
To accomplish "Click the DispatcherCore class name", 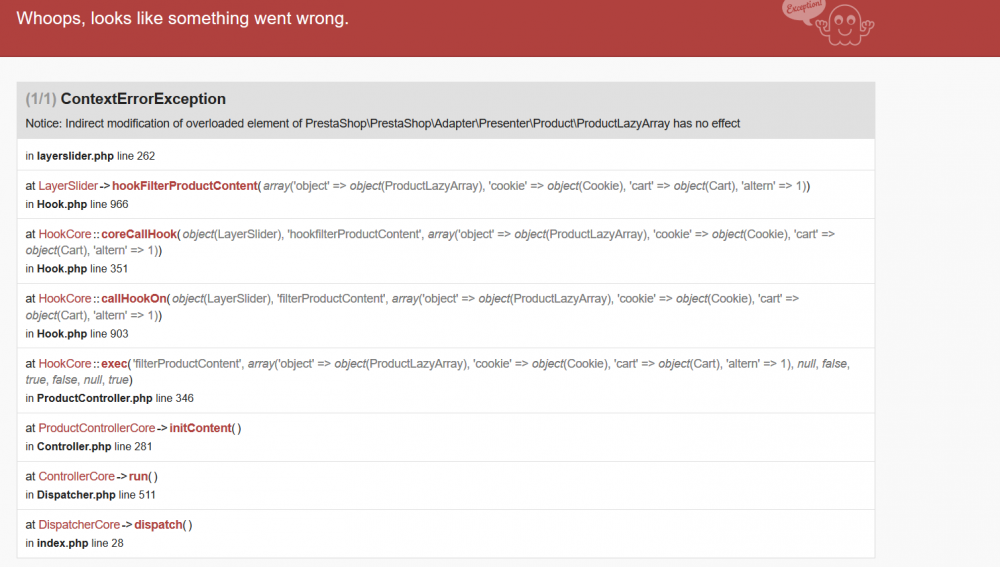I will 79,525.
